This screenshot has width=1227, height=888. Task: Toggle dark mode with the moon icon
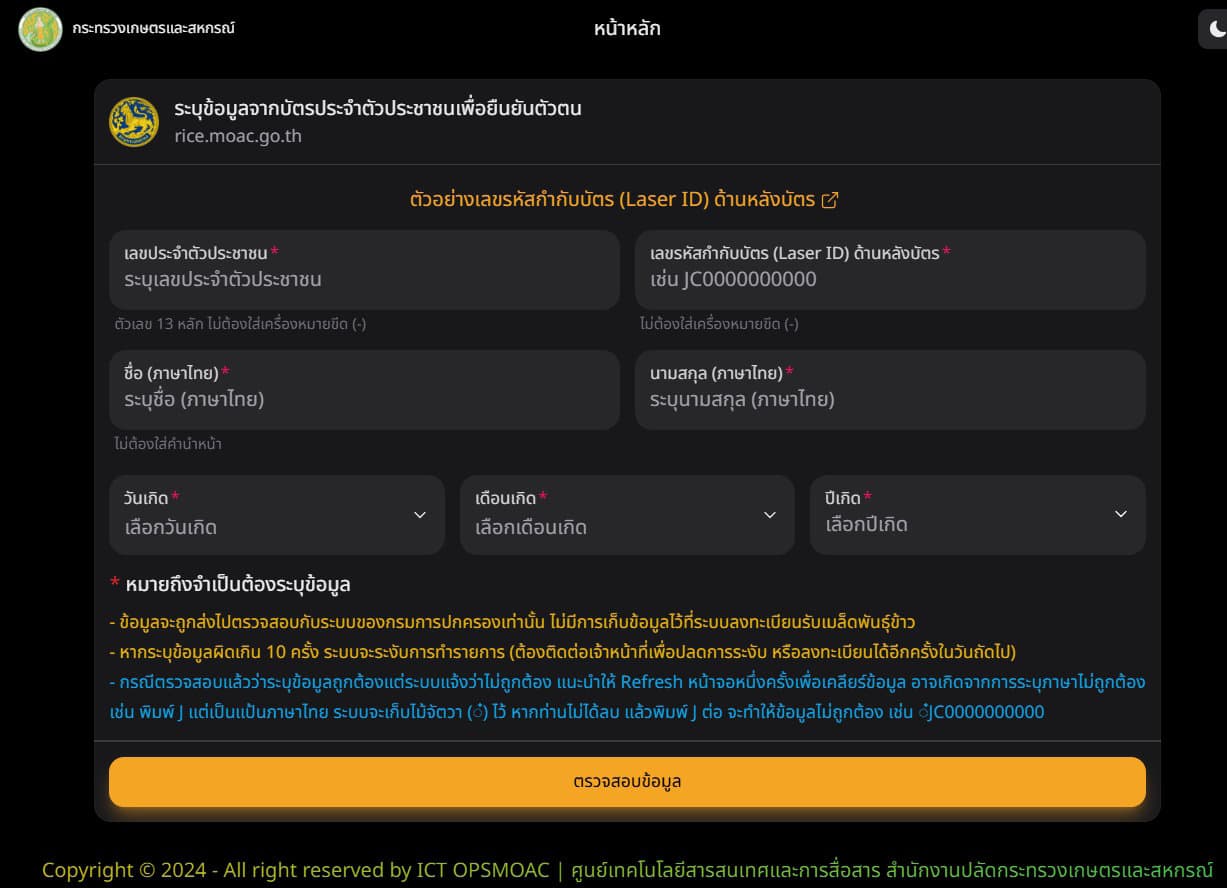1215,29
